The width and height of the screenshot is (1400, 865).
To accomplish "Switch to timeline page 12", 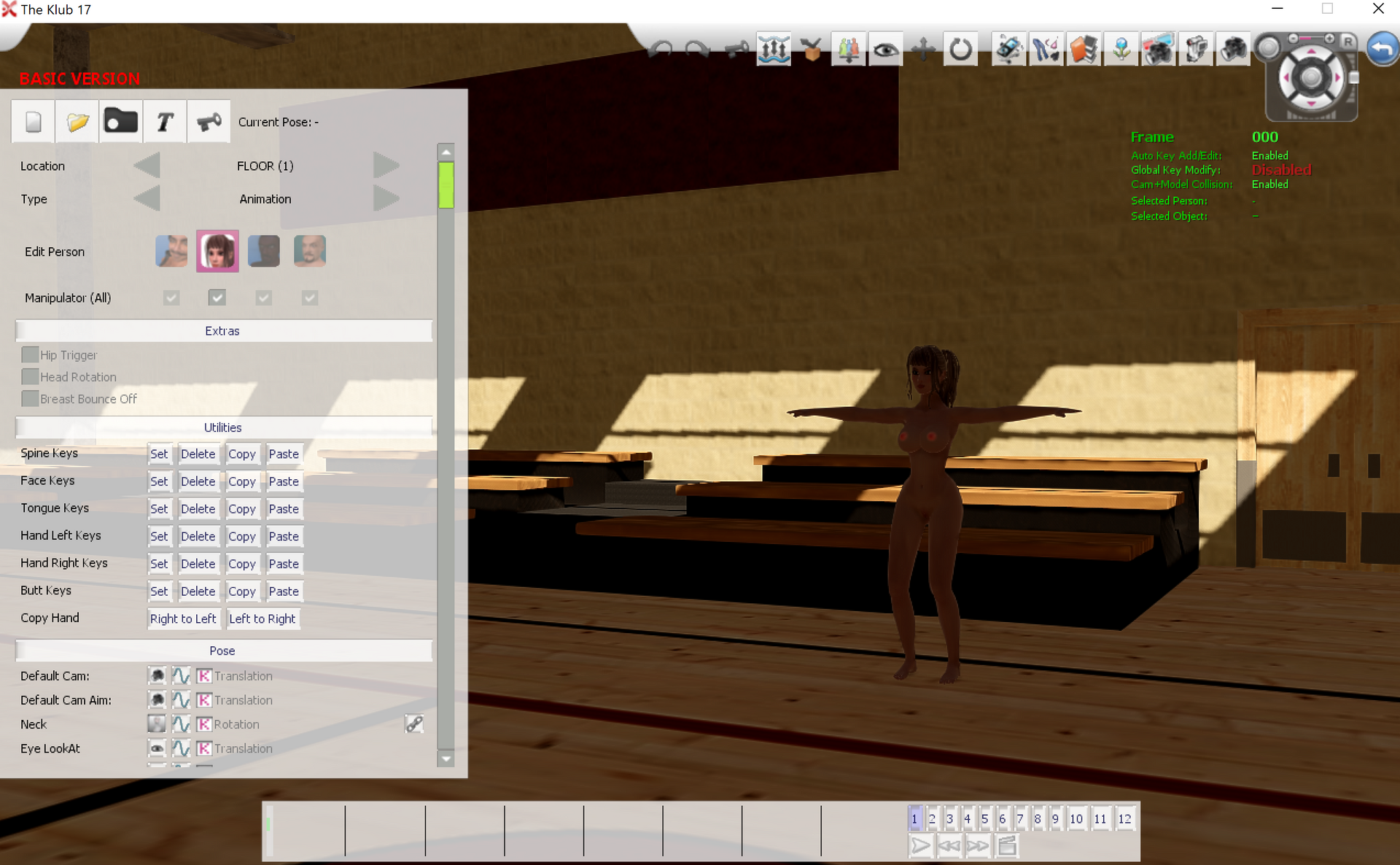I will 1125,818.
